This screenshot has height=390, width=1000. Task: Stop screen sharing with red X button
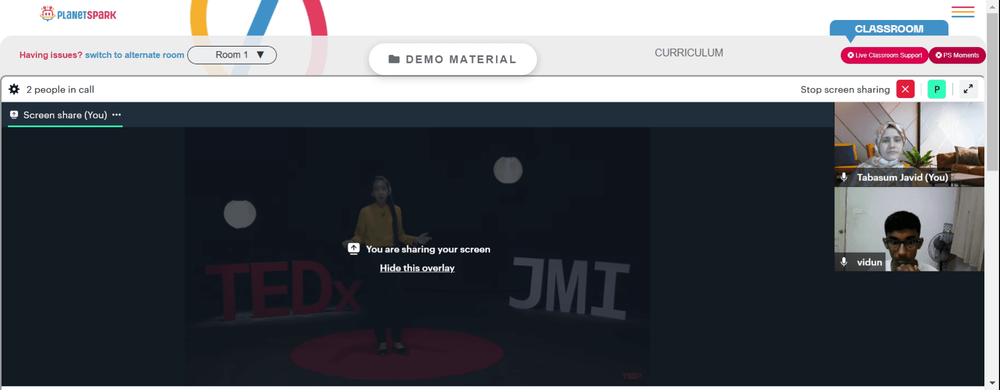click(x=905, y=89)
